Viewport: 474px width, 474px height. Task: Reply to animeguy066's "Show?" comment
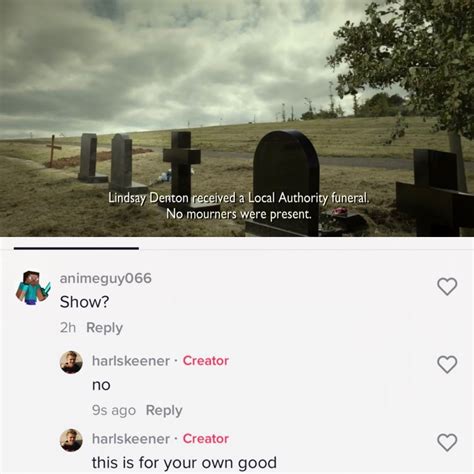tap(104, 328)
